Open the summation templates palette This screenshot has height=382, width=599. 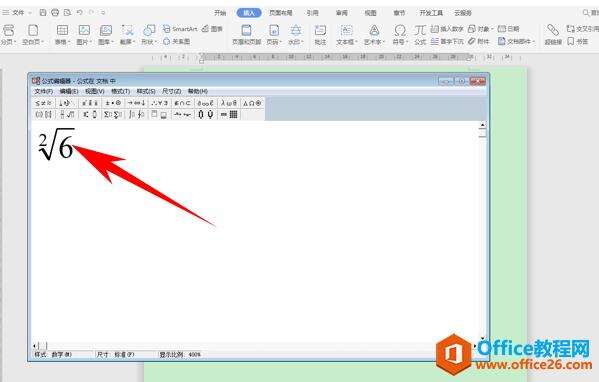(113, 114)
